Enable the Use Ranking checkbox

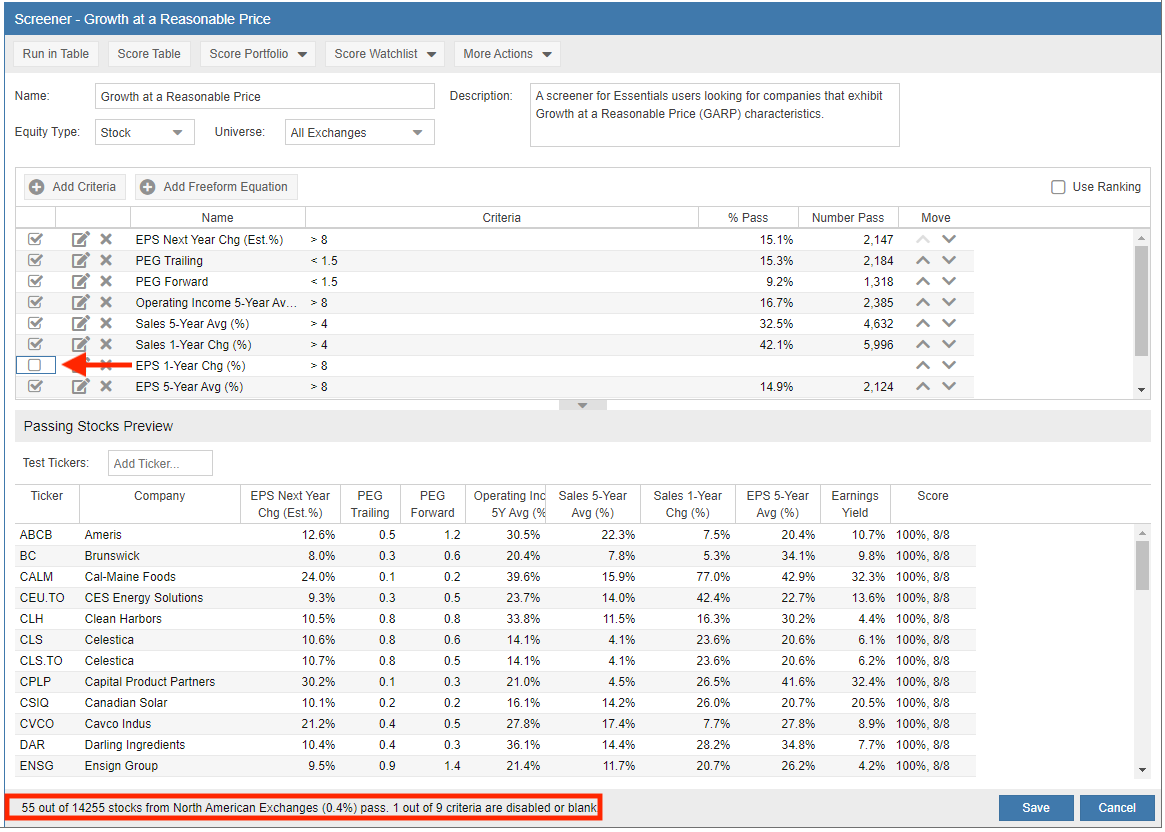(x=1058, y=187)
